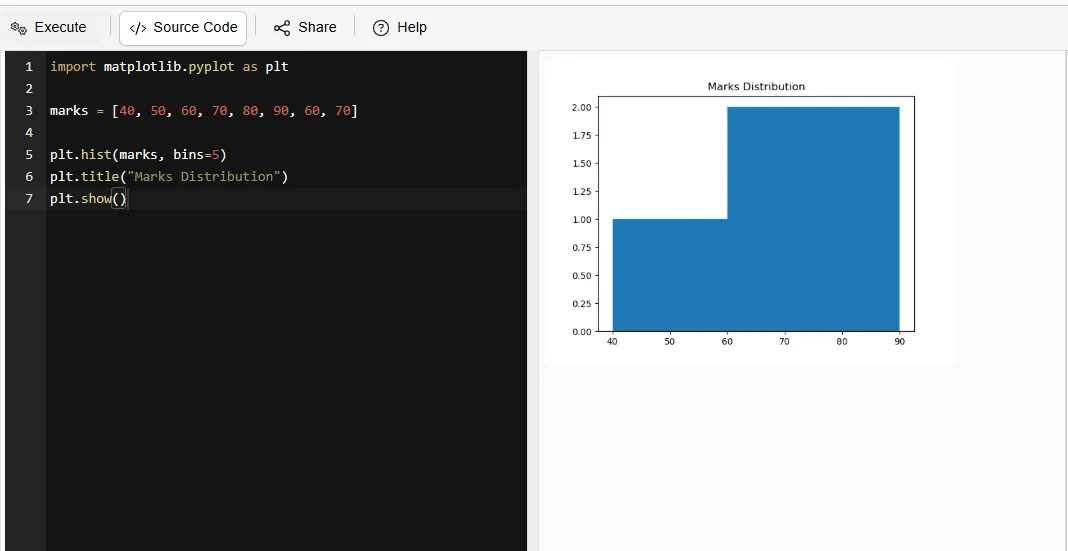Click the Execute gears icon

click(x=18, y=28)
